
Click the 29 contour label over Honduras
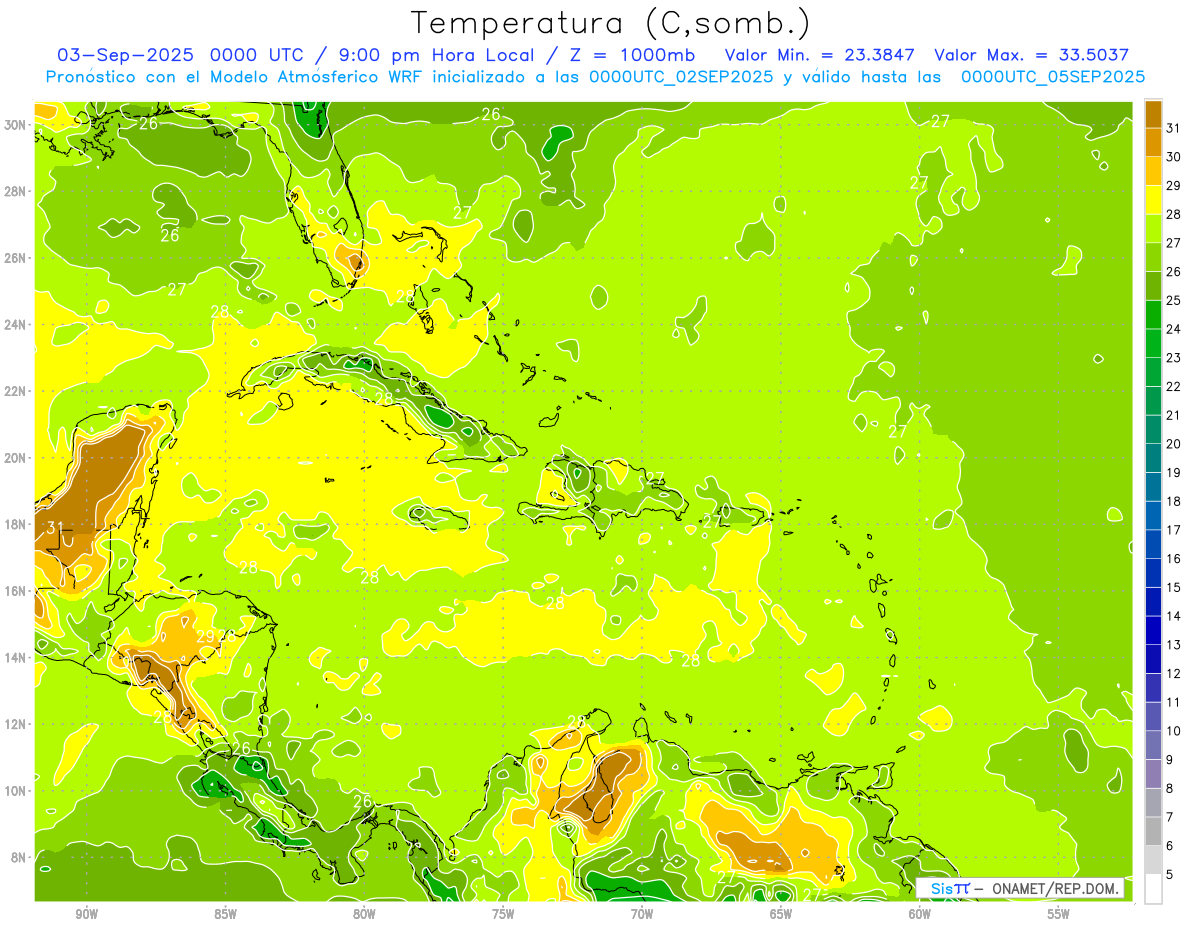click(205, 636)
